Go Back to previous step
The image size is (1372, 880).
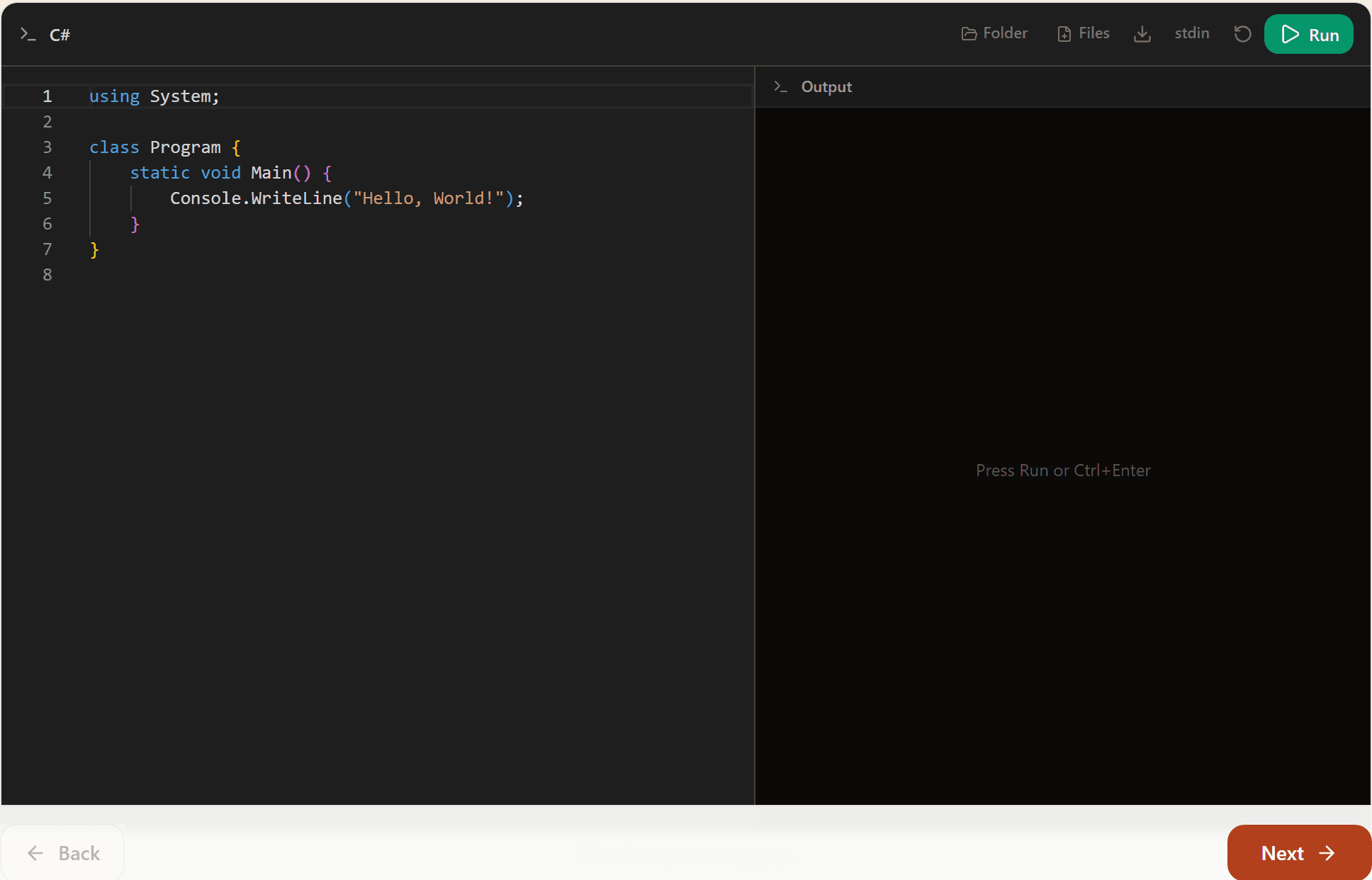coord(63,852)
